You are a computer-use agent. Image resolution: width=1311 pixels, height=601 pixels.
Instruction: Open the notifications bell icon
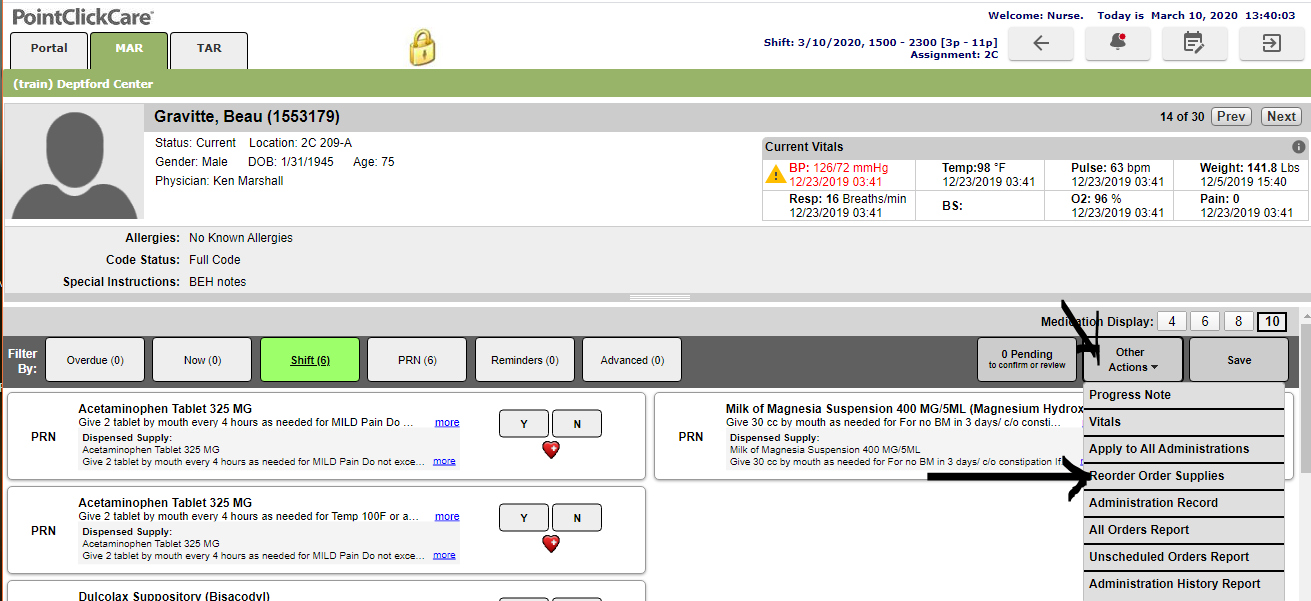click(x=1118, y=44)
